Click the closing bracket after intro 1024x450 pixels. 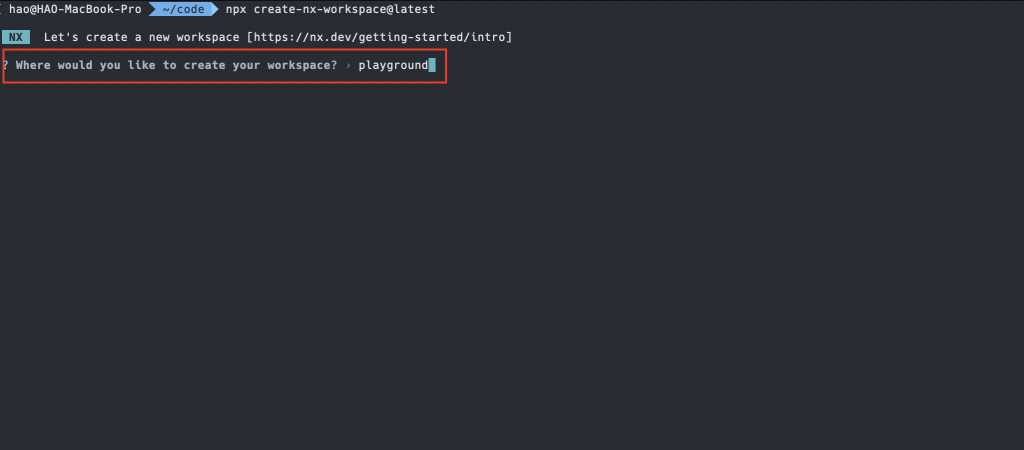point(509,37)
